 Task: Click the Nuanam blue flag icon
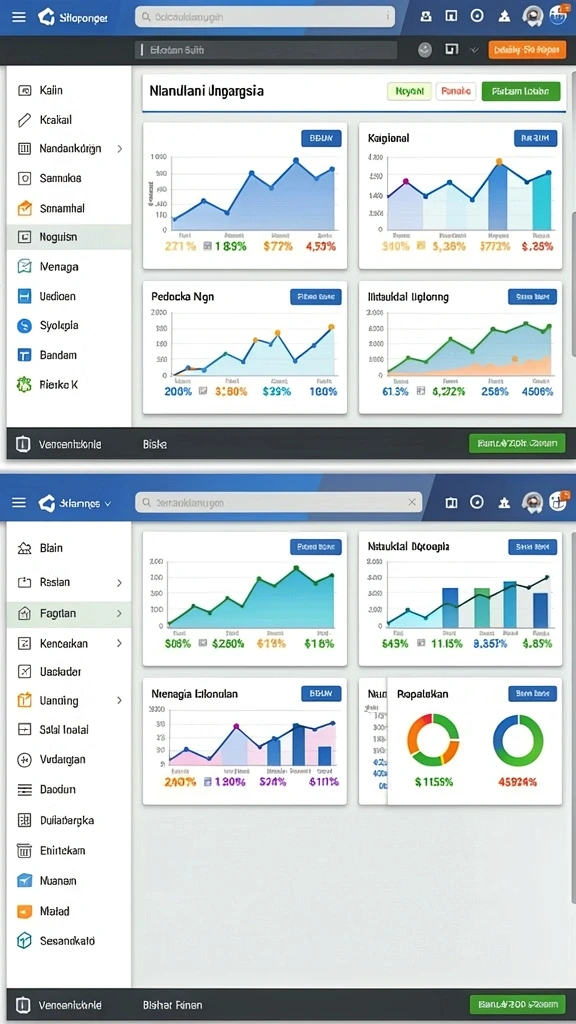coord(24,880)
